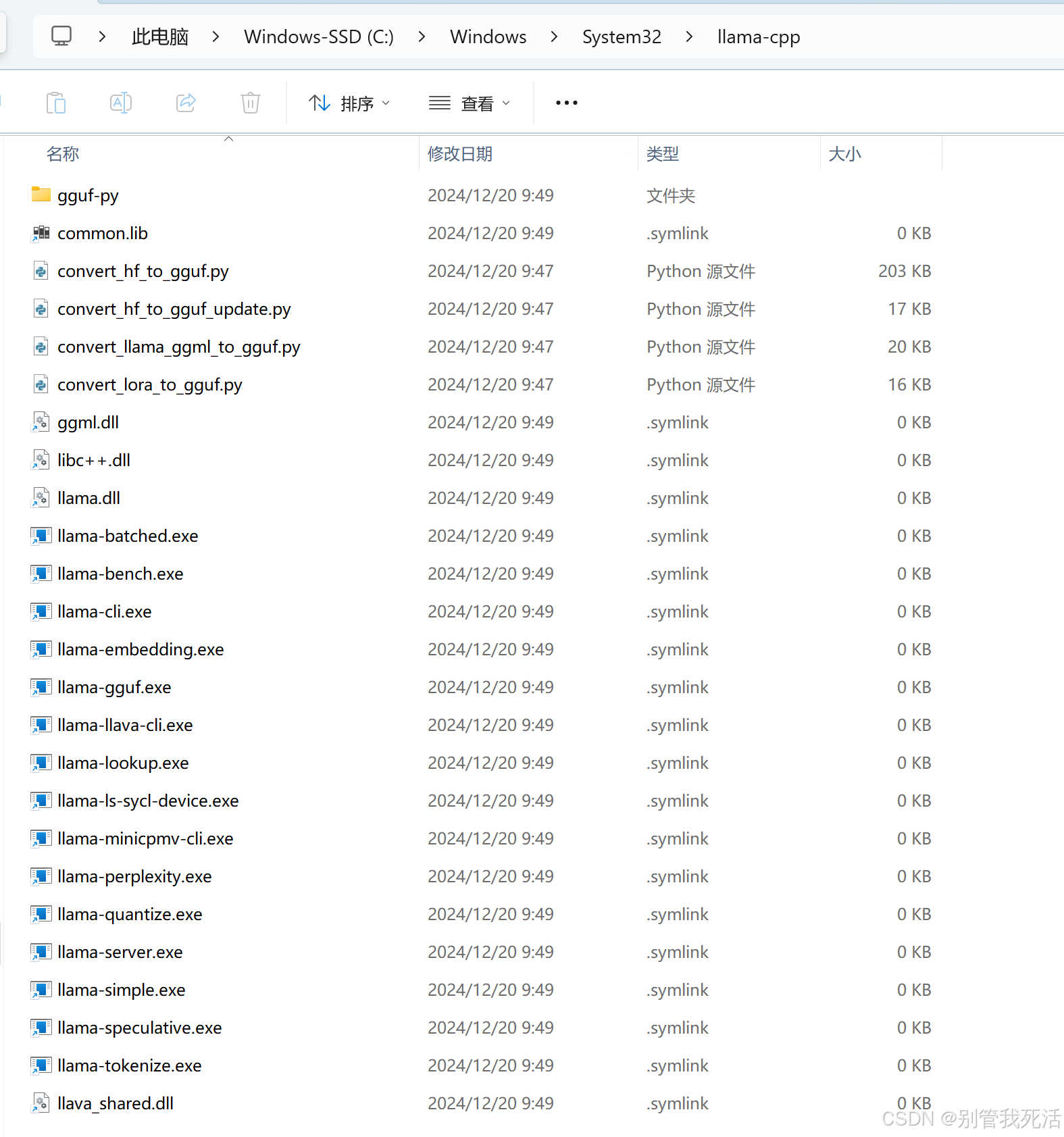
Task: Select llama.dll file icon
Action: point(41,498)
